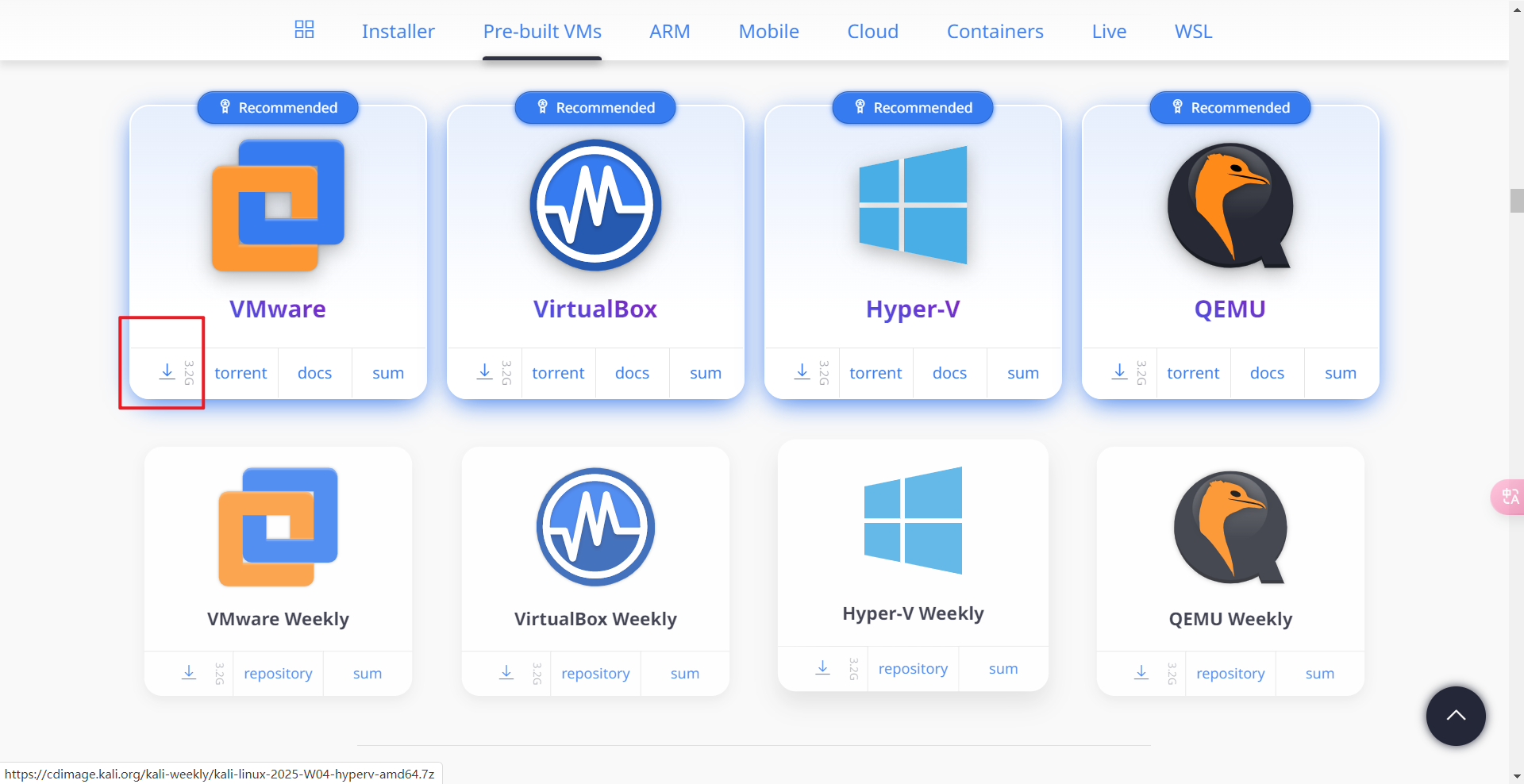
Task: Click the Recommended badge above VMware
Action: 278,107
